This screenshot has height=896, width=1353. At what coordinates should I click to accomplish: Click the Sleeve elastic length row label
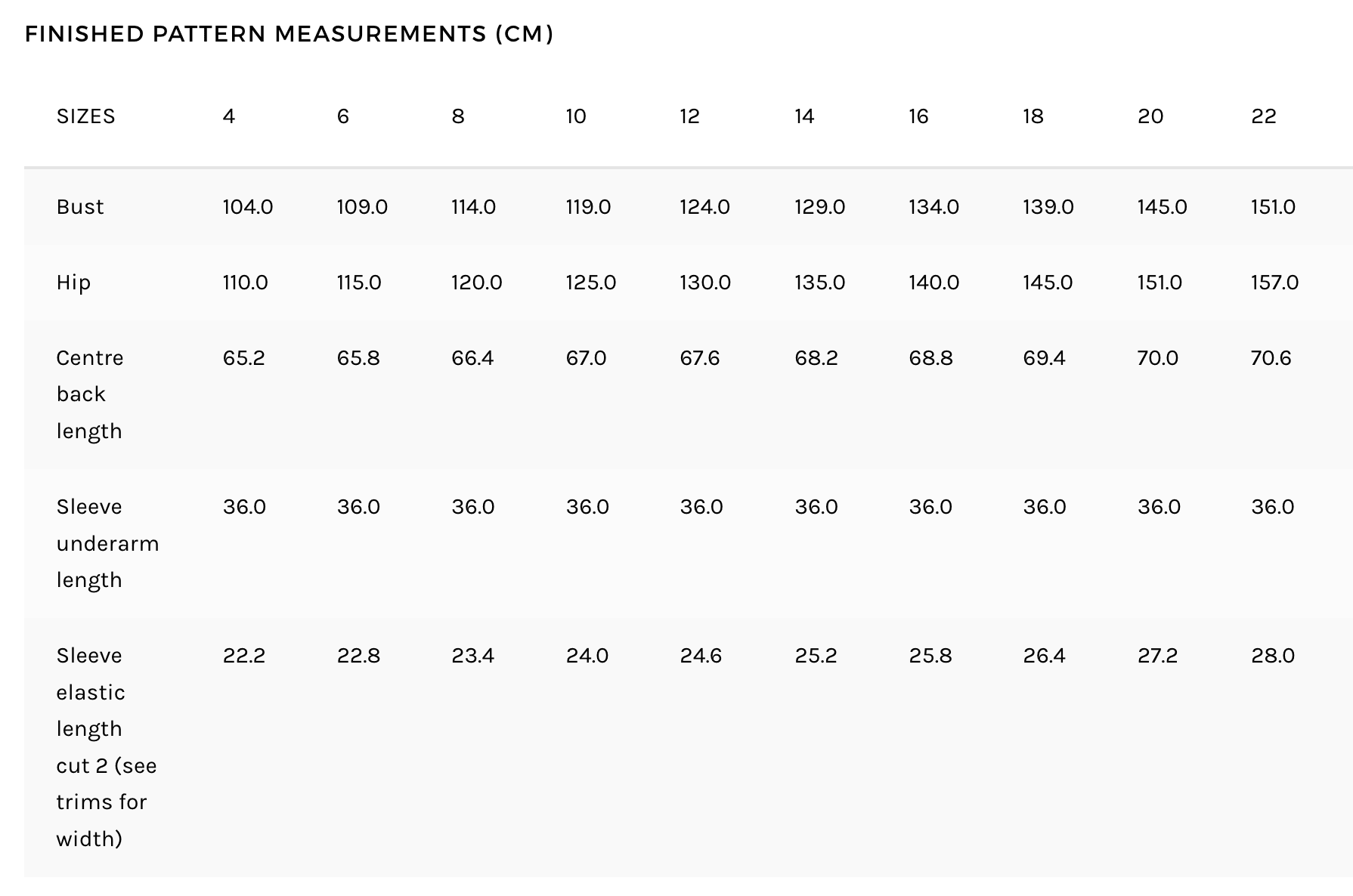[107, 747]
